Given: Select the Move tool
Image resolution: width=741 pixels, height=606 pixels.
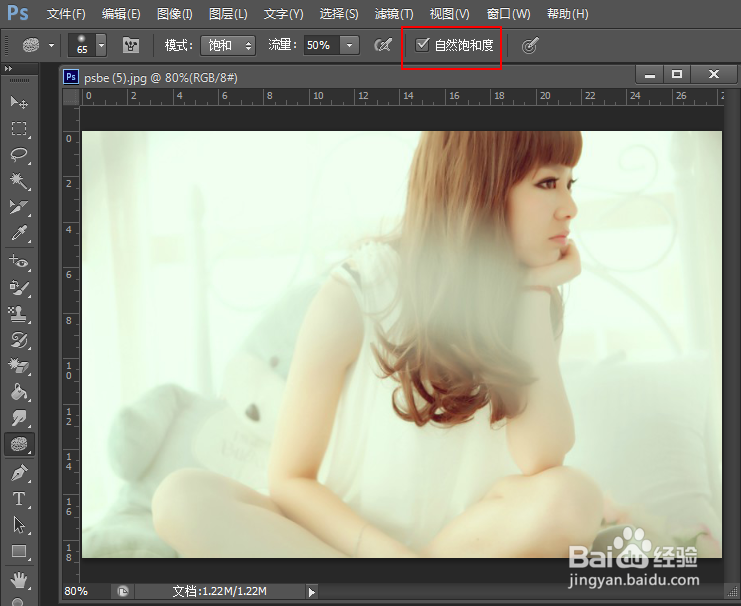Looking at the screenshot, I should [x=19, y=102].
